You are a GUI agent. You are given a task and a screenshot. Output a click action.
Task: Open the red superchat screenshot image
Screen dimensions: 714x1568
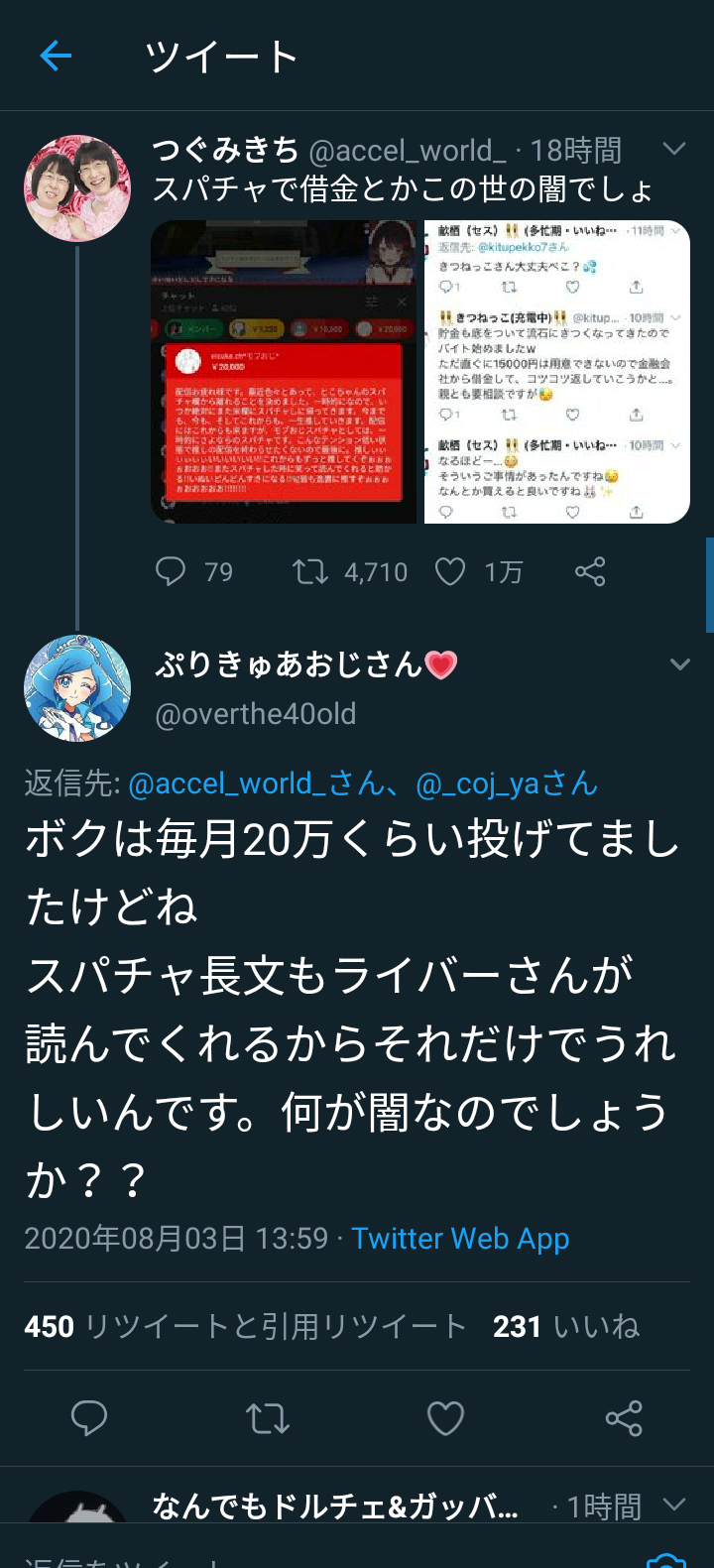click(285, 372)
